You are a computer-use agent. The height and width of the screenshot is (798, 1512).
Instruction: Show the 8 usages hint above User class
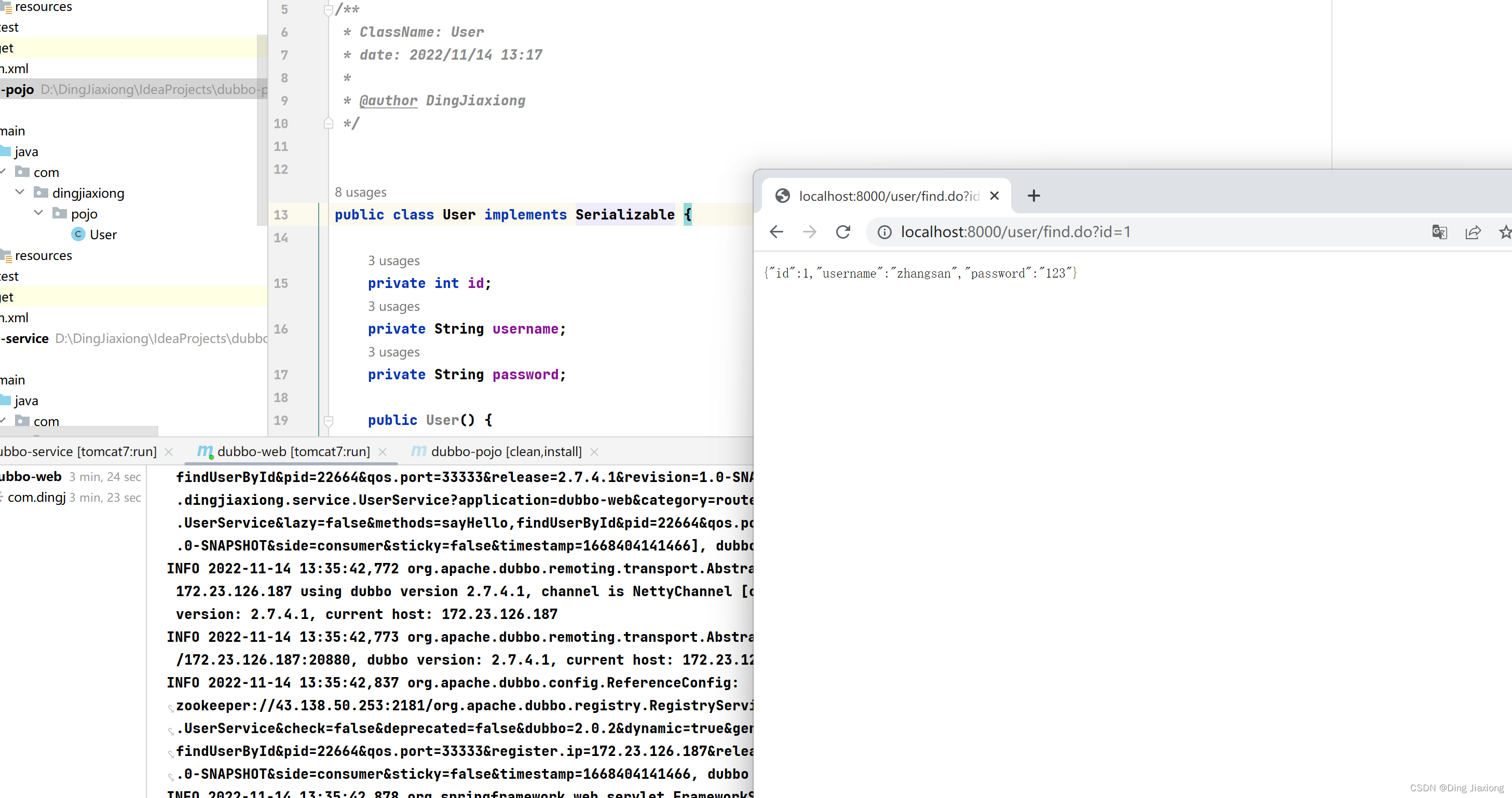(x=360, y=192)
